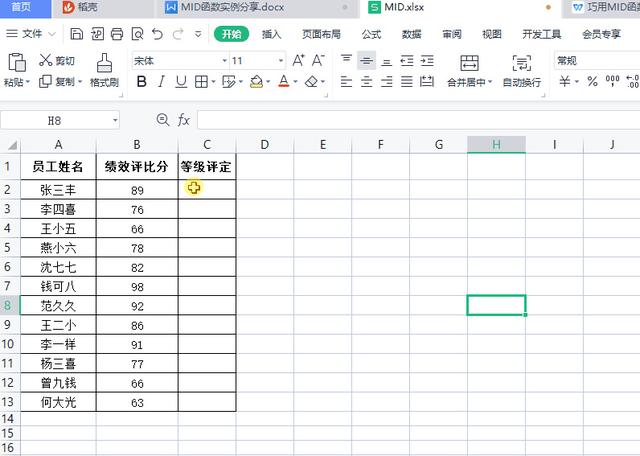
Task: Open the 插入 Insert tab
Action: (271, 34)
